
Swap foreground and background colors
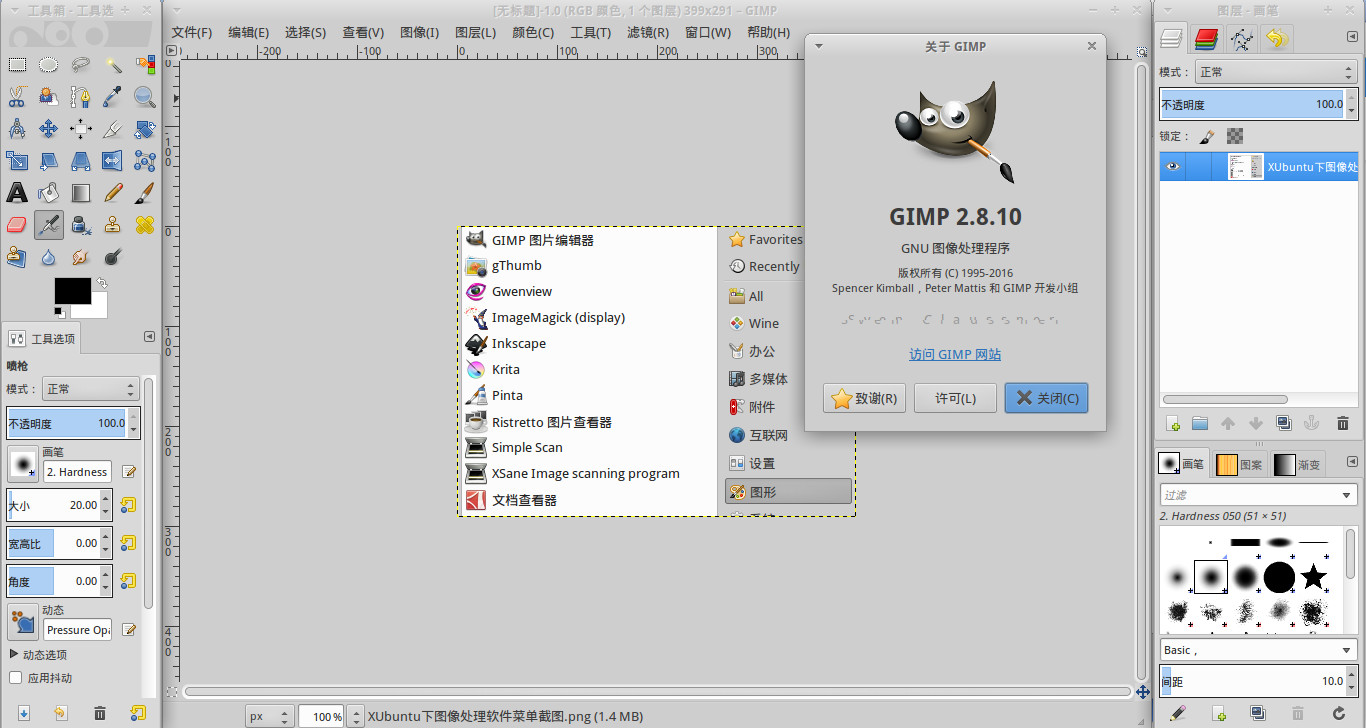coord(102,284)
